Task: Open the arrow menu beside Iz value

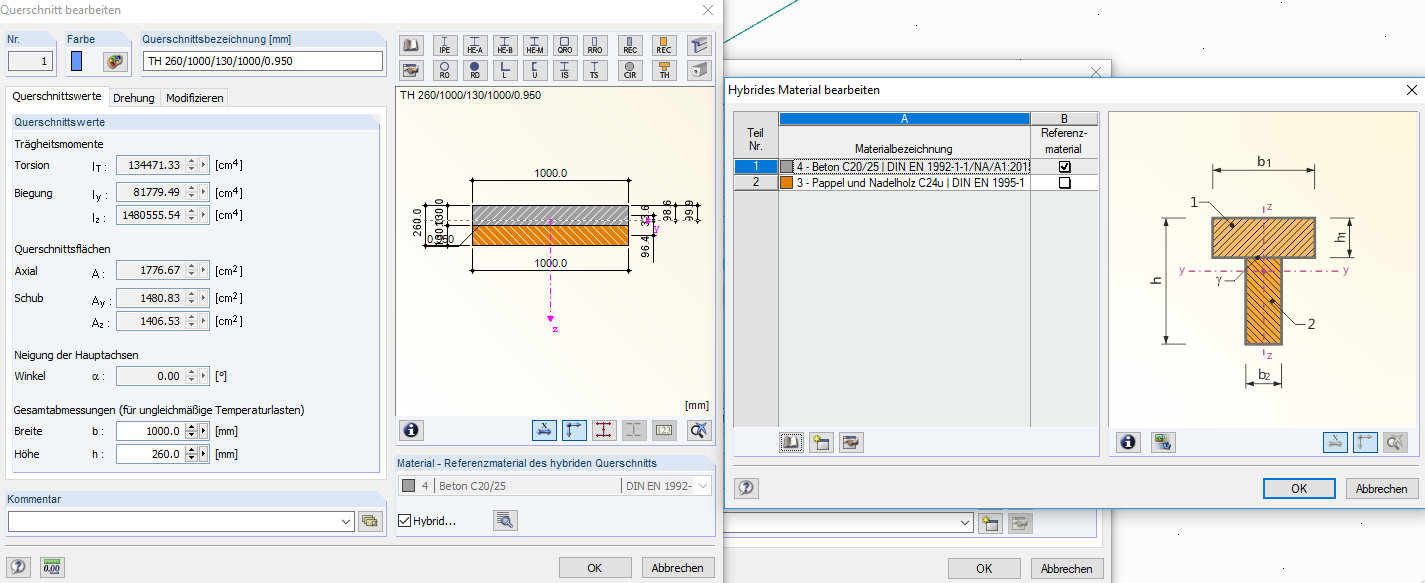Action: pyautogui.click(x=204, y=215)
